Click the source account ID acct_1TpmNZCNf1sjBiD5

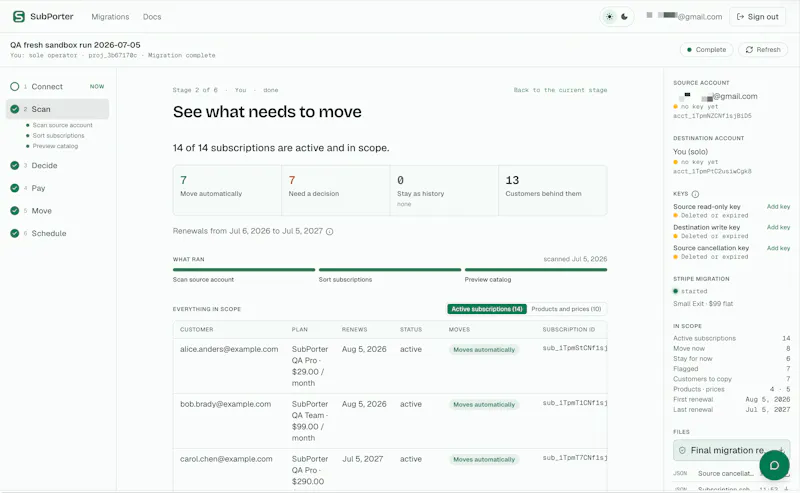pyautogui.click(x=712, y=116)
